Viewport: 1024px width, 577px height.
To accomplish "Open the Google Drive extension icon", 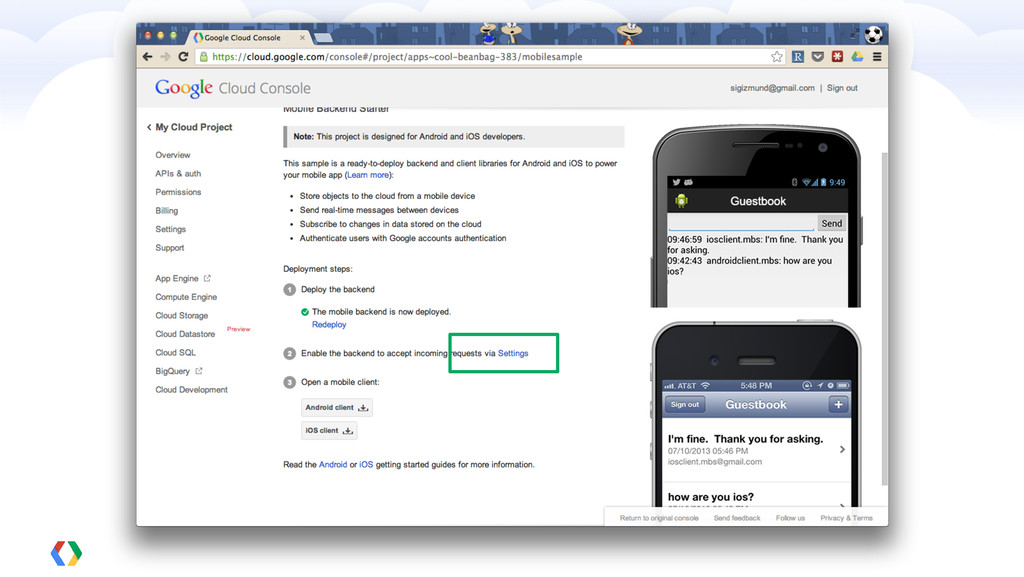I will click(x=857, y=57).
